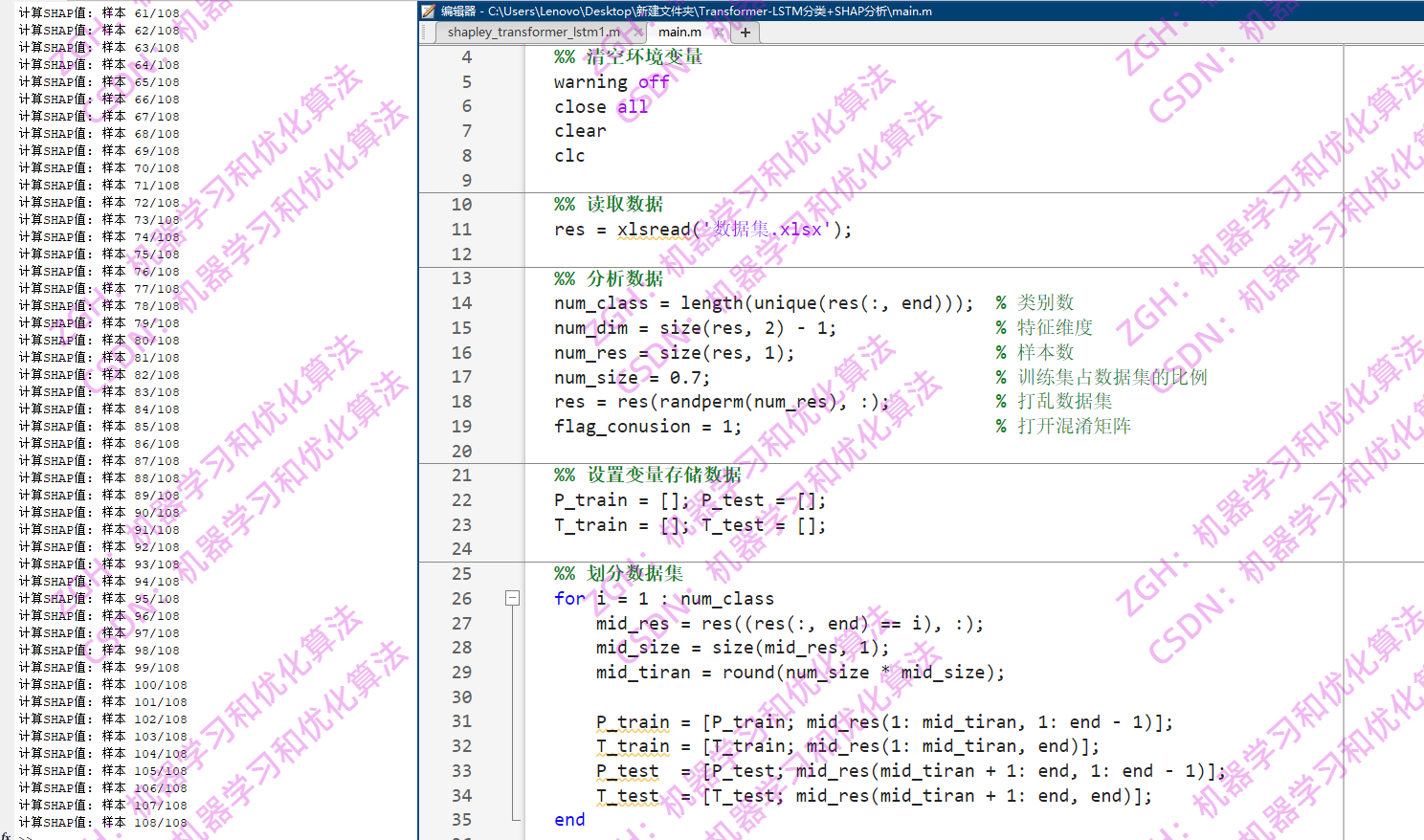1424x840 pixels.
Task: Click line number 26 to set breakpoint
Action: pos(460,597)
